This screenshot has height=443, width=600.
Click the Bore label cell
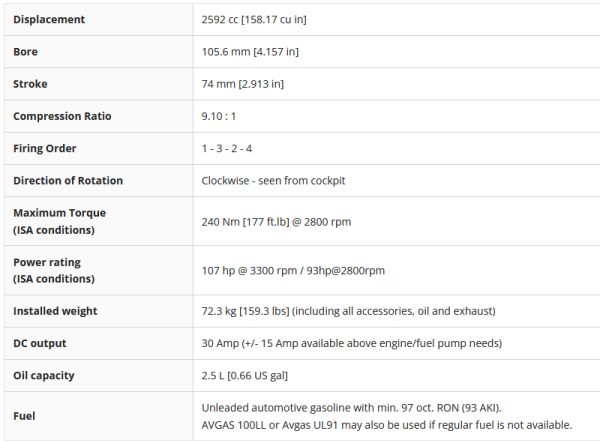tap(25, 52)
